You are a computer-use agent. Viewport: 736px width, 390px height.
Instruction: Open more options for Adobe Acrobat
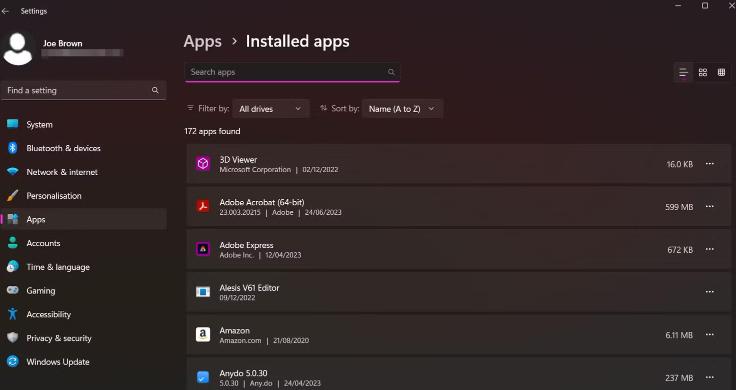[710, 206]
